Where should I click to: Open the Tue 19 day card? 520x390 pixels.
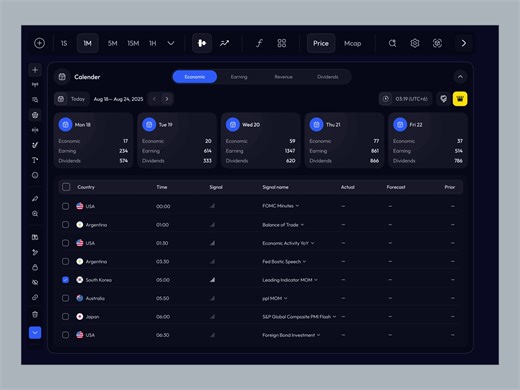[x=177, y=140]
